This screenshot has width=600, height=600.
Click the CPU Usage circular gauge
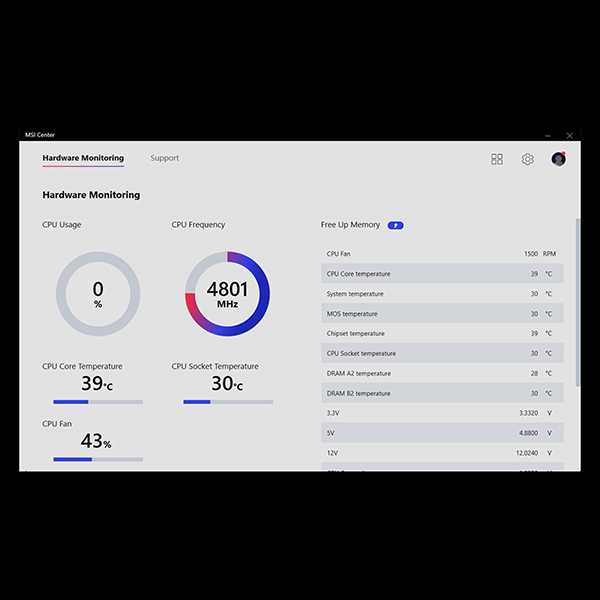(x=98, y=294)
